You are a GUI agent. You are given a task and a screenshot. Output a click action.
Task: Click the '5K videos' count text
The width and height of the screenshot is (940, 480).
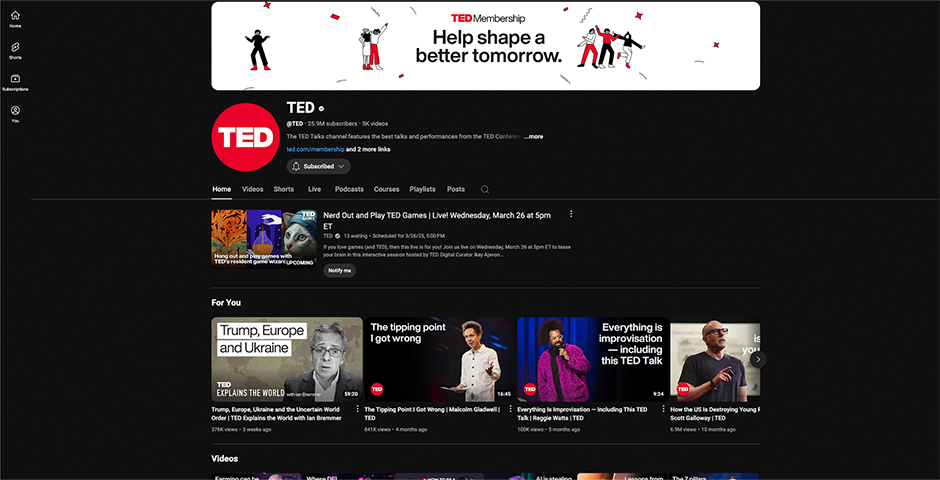click(x=375, y=123)
